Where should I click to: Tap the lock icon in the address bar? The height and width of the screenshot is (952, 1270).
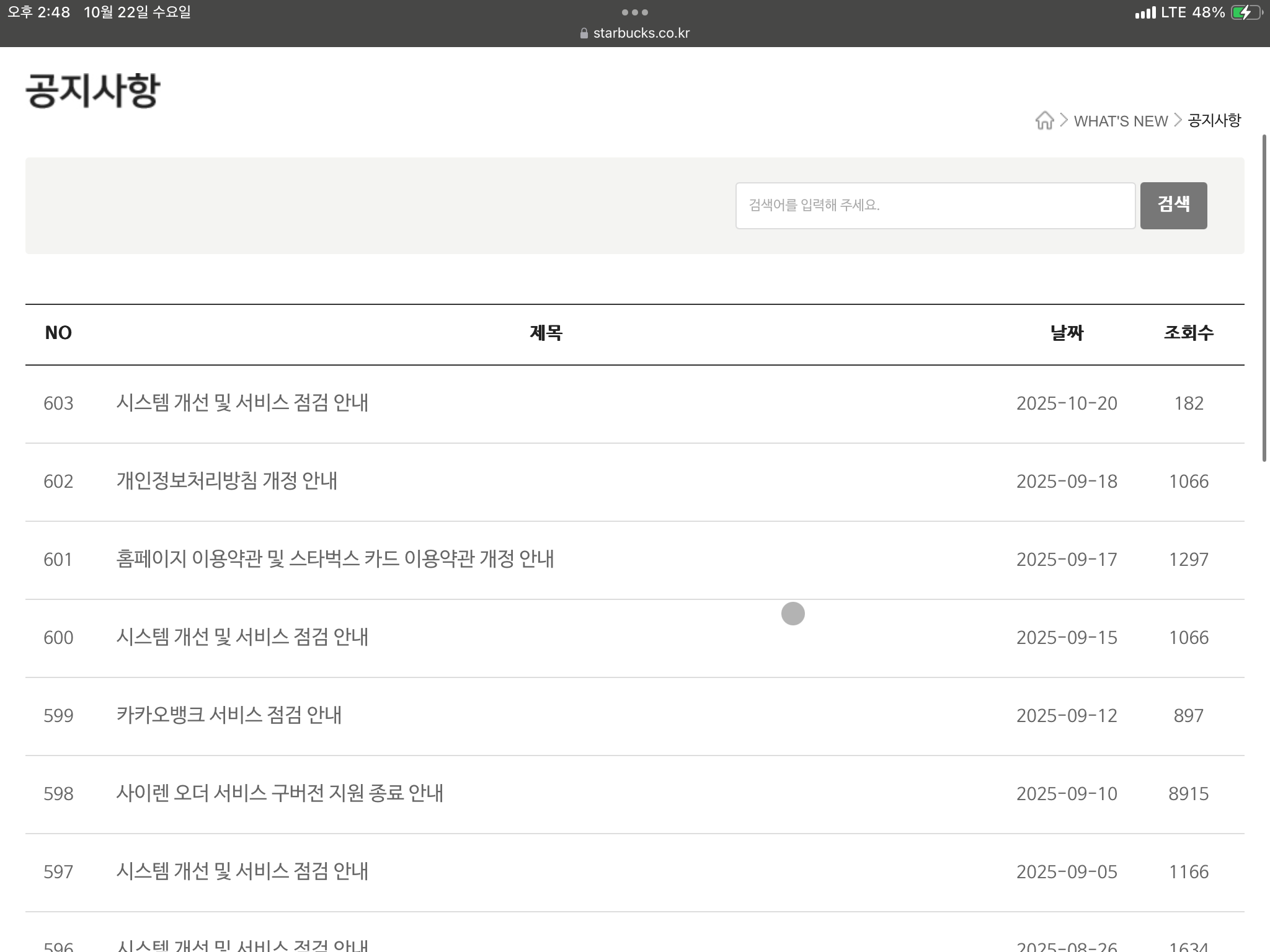584,33
